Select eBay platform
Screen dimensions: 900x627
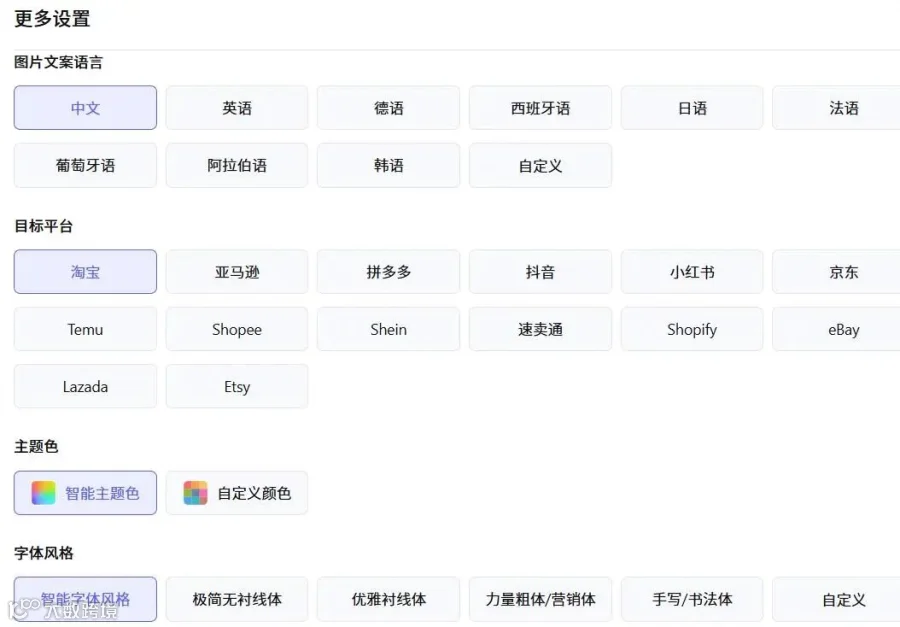837,329
